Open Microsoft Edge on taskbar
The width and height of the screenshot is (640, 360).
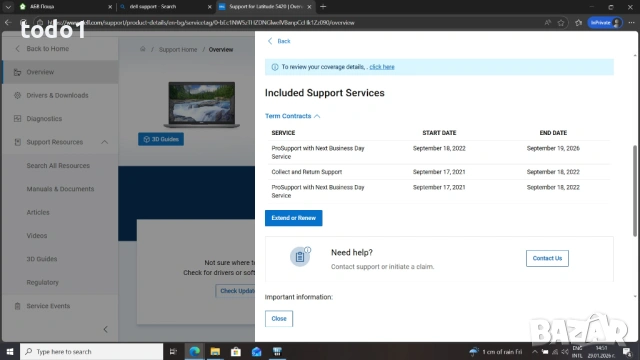(195, 351)
